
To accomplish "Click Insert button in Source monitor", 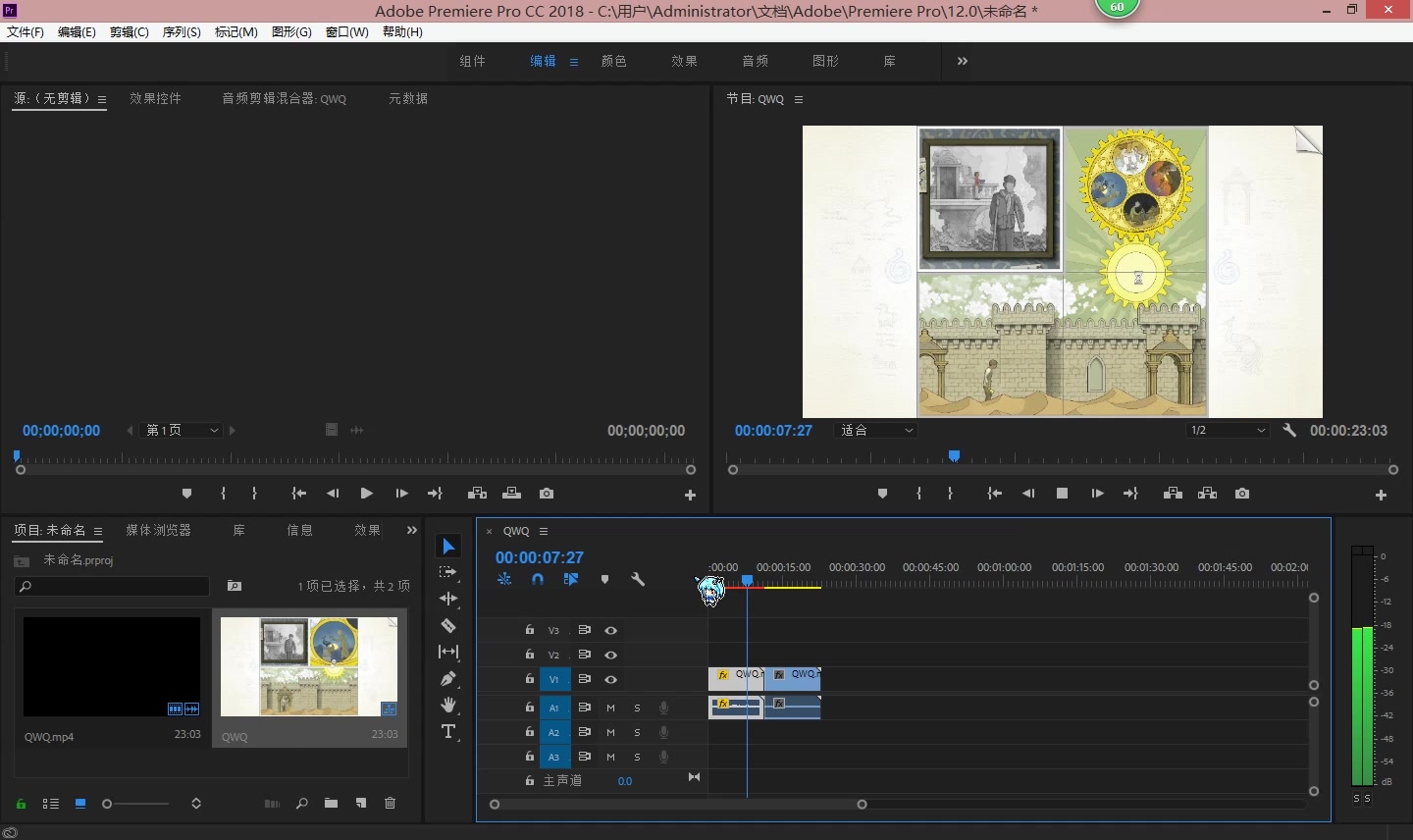I will [477, 494].
